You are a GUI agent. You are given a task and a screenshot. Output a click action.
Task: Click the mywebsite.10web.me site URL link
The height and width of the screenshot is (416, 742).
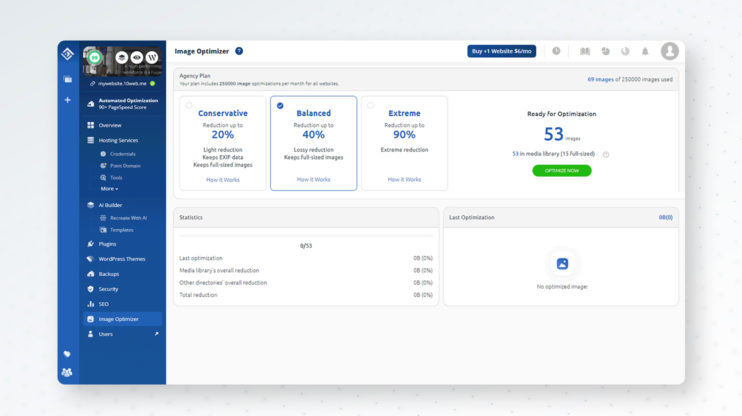click(x=122, y=83)
